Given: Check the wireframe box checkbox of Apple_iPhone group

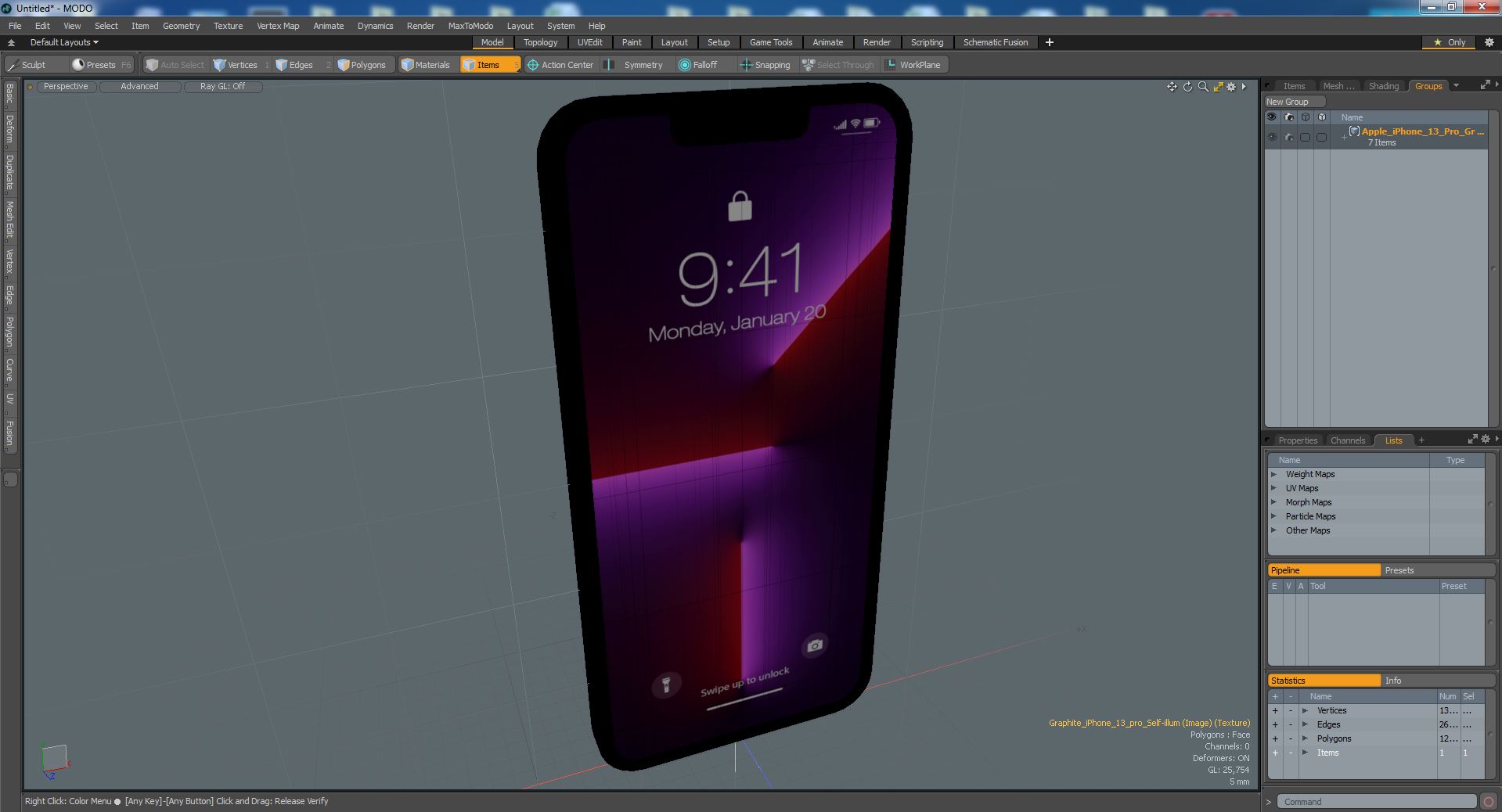Looking at the screenshot, I should point(1305,137).
